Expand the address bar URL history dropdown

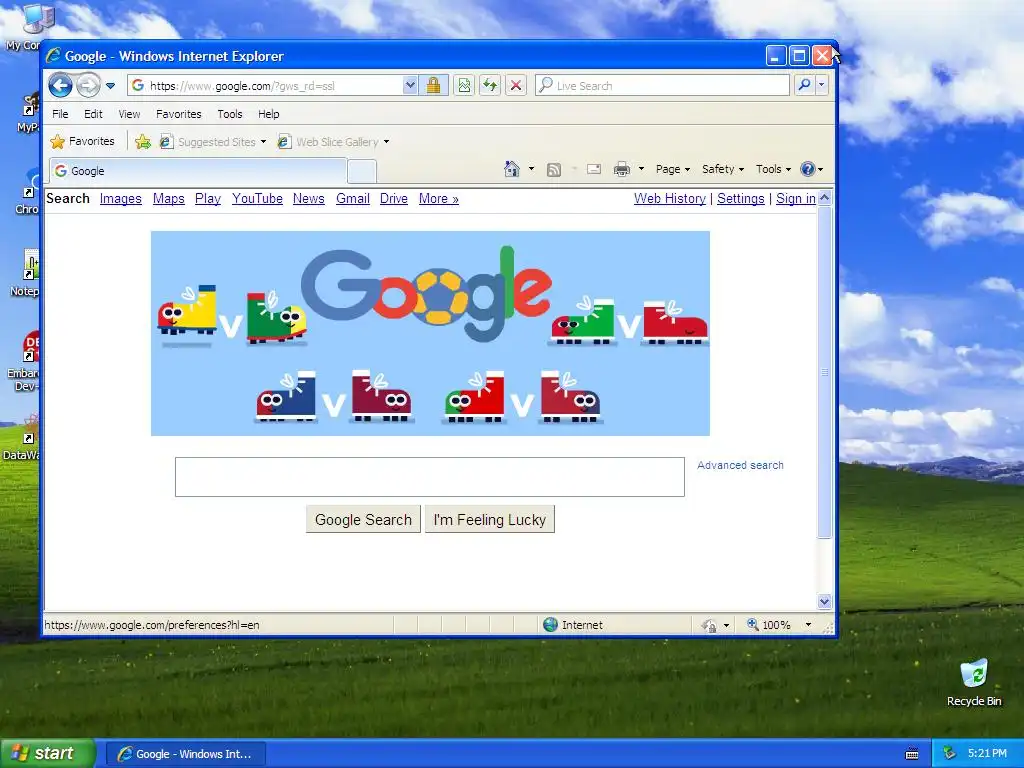point(409,86)
